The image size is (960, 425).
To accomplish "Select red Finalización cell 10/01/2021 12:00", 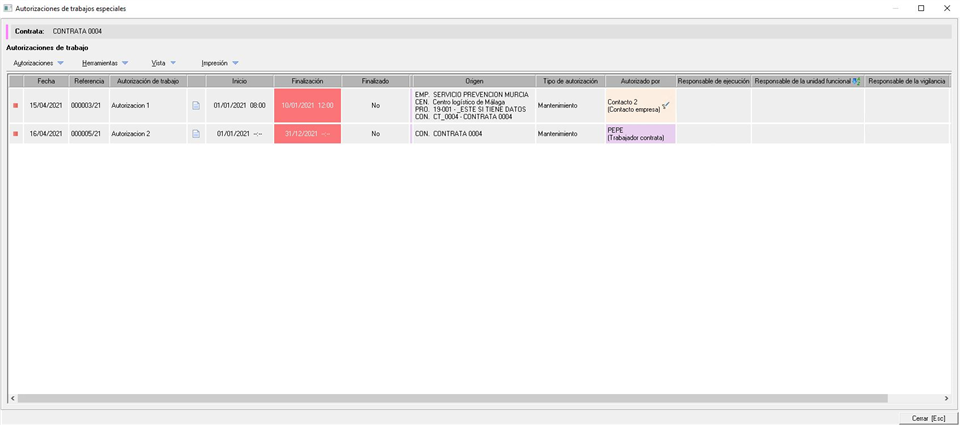I will coord(307,105).
